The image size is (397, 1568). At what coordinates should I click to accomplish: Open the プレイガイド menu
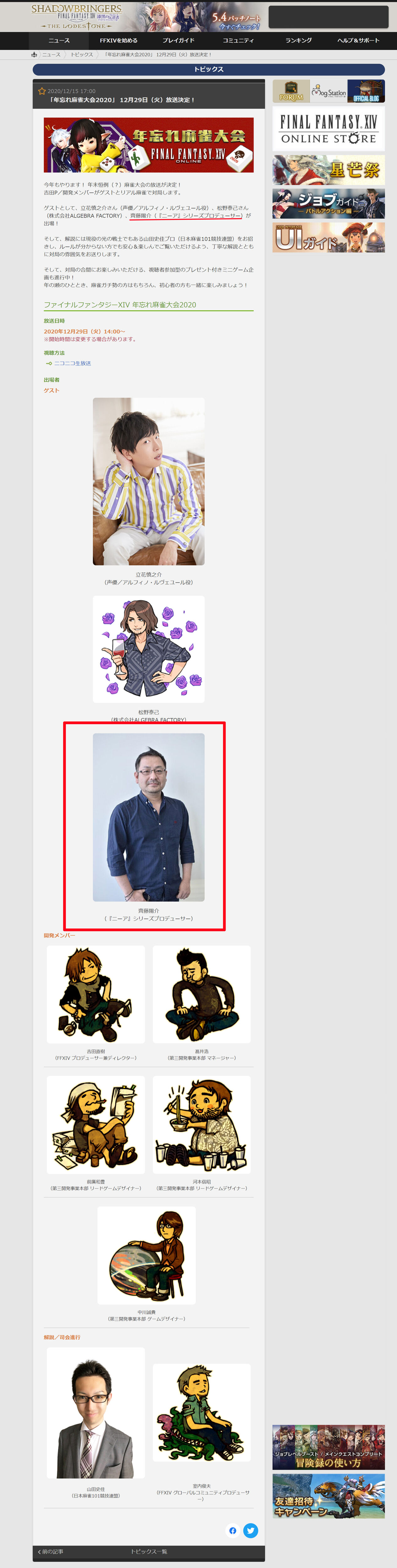178,41
